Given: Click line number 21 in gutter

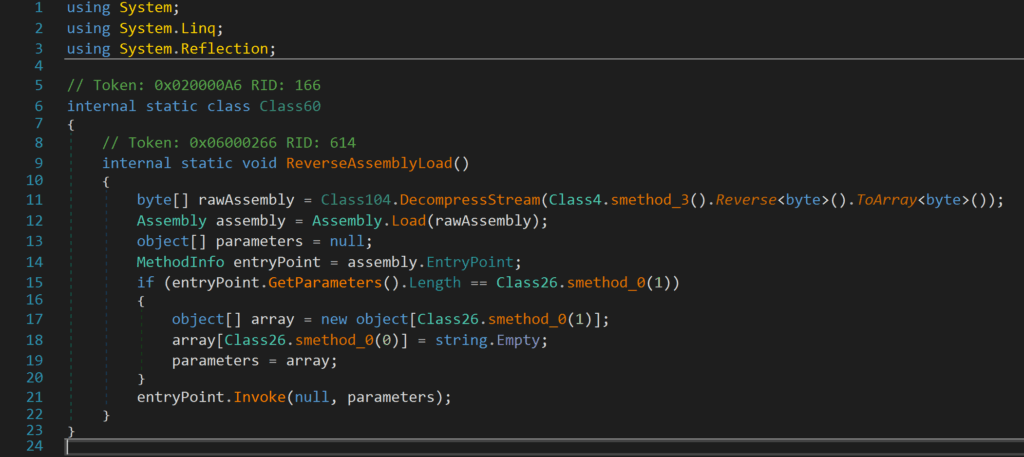Looking at the screenshot, I should coord(33,397).
